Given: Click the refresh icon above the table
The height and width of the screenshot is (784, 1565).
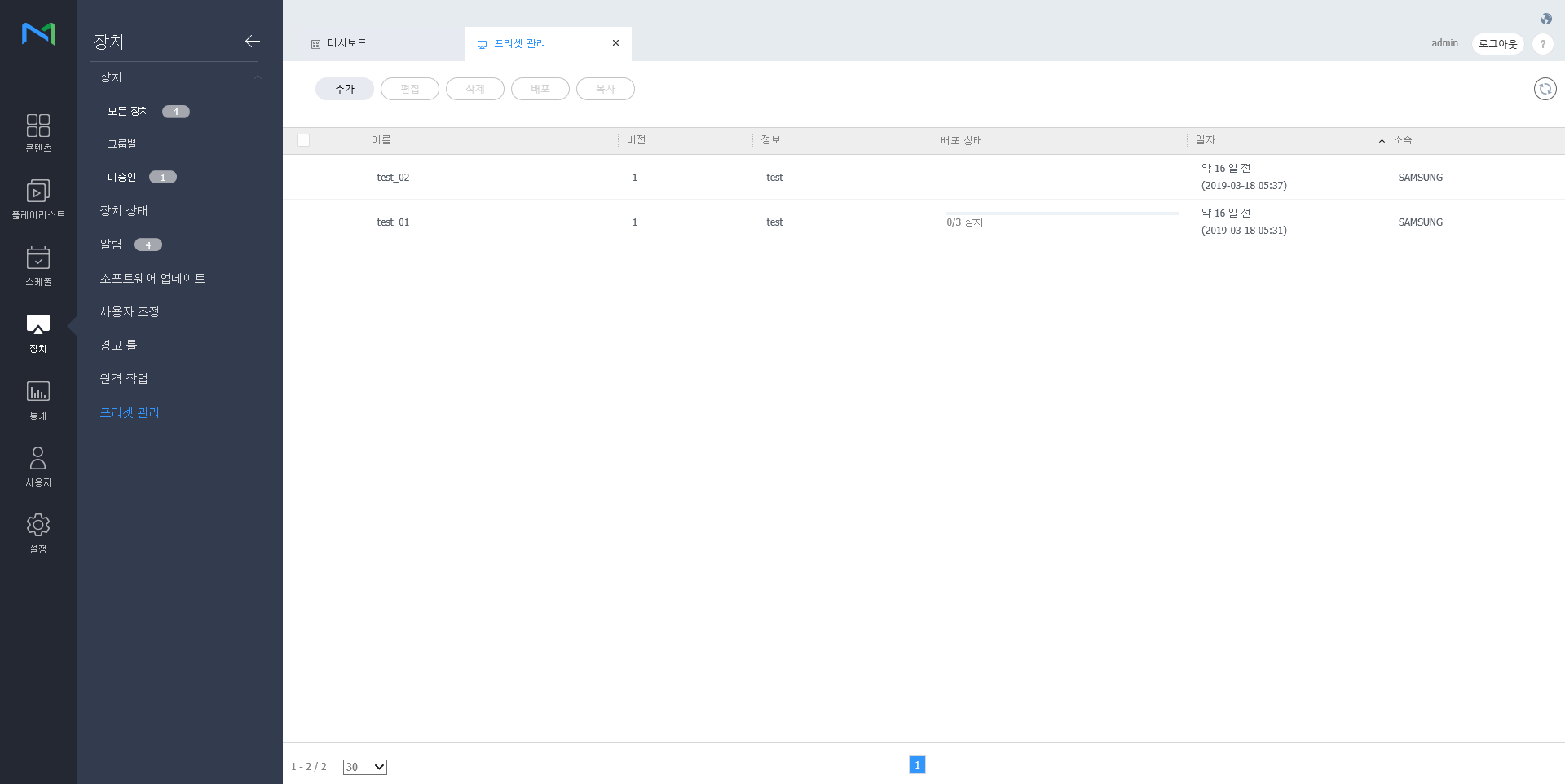Looking at the screenshot, I should pos(1545,89).
